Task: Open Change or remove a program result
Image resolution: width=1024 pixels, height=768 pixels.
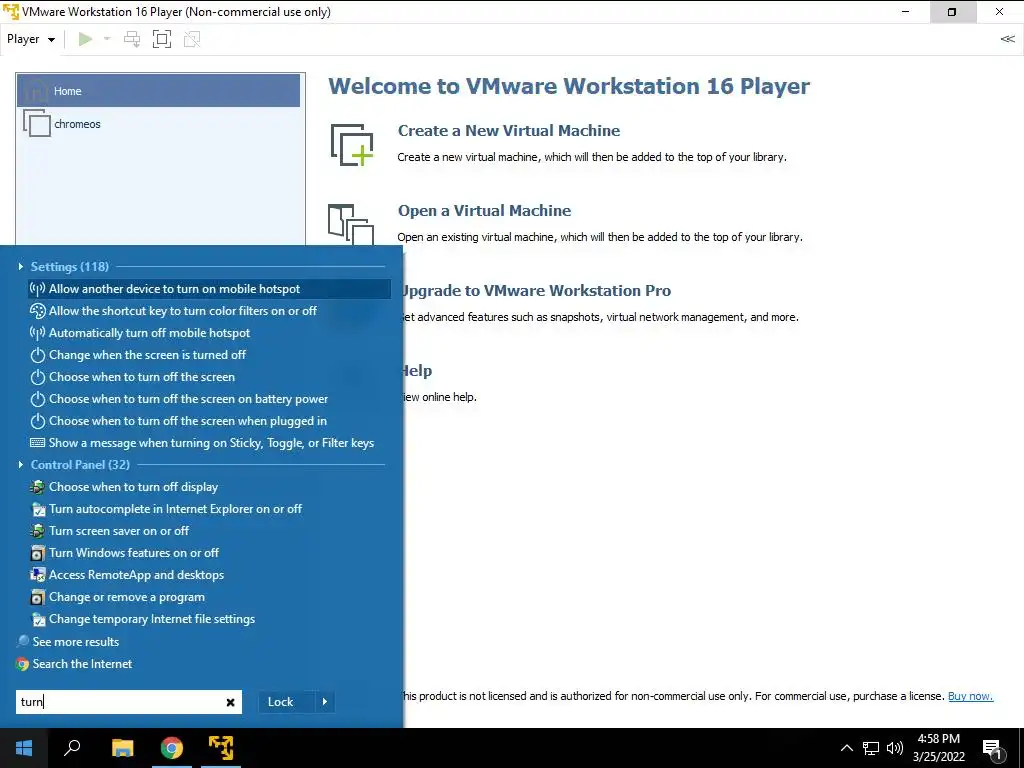Action: click(x=209, y=597)
